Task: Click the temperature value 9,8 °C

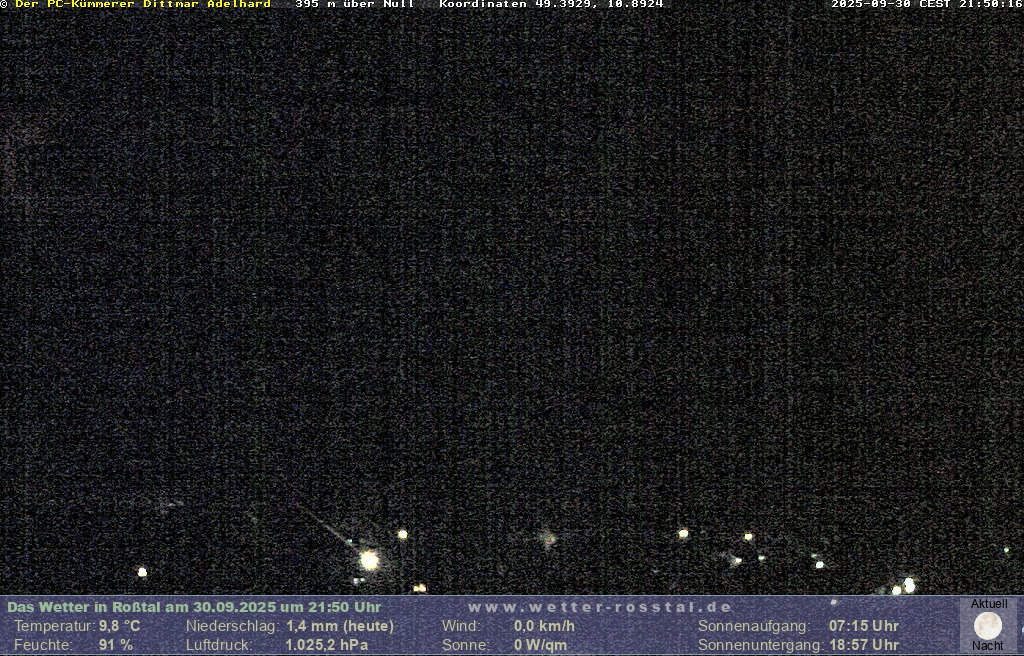Action: click(x=119, y=626)
